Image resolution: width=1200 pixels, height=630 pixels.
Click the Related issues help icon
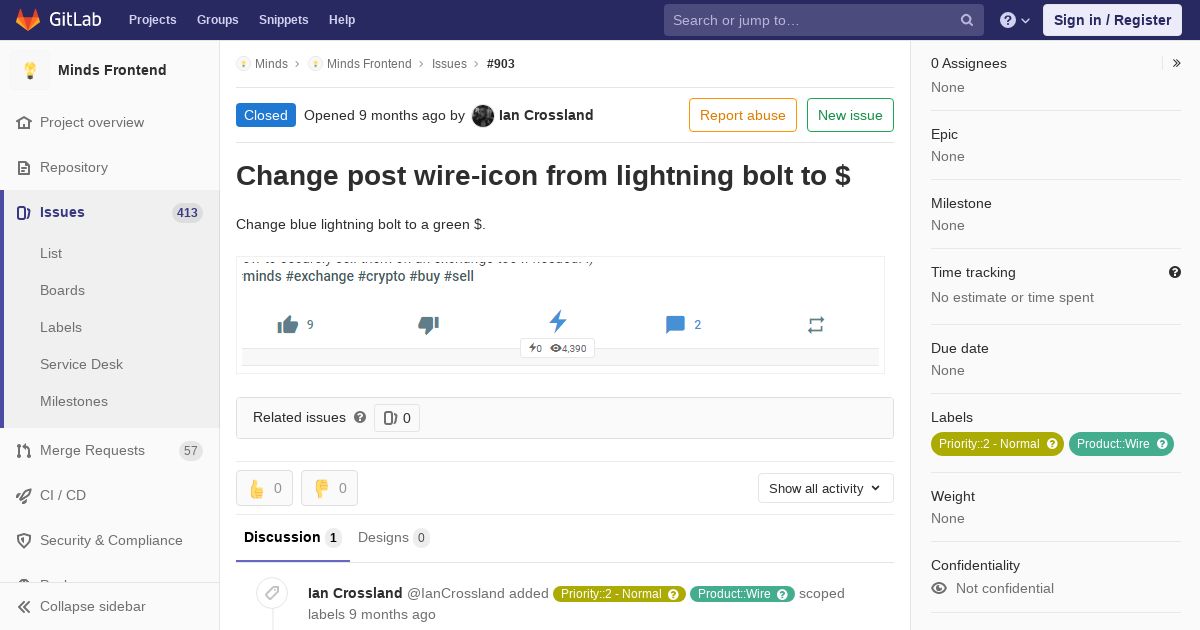(360, 417)
